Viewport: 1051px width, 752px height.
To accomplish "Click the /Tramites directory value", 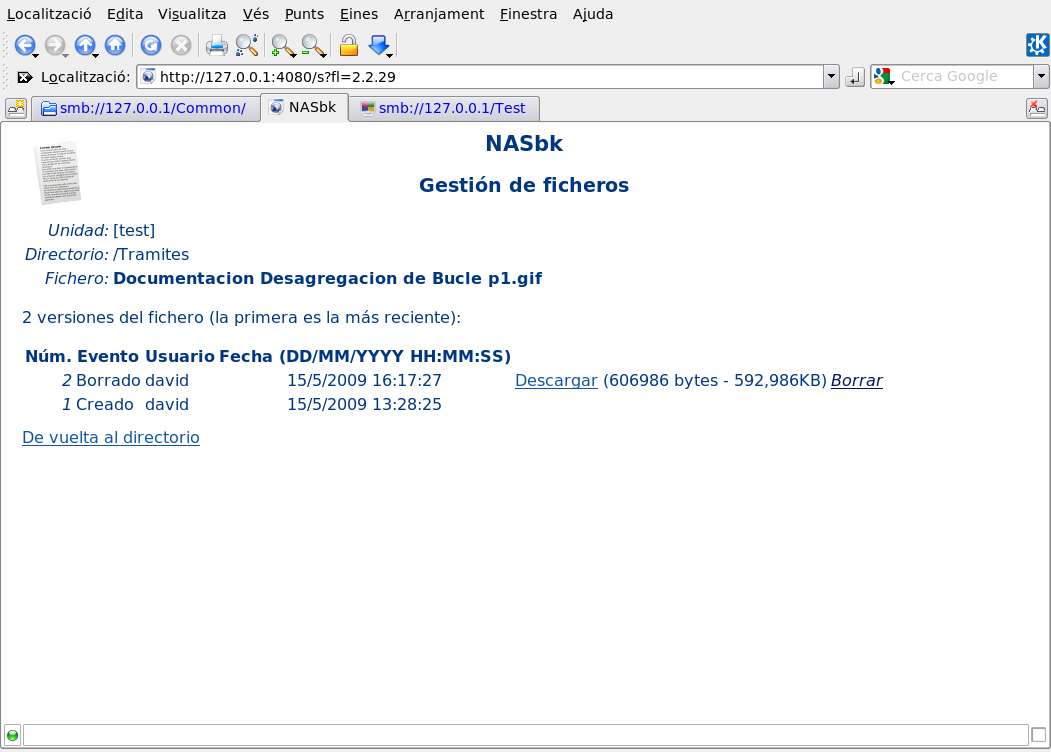I will coord(151,254).
